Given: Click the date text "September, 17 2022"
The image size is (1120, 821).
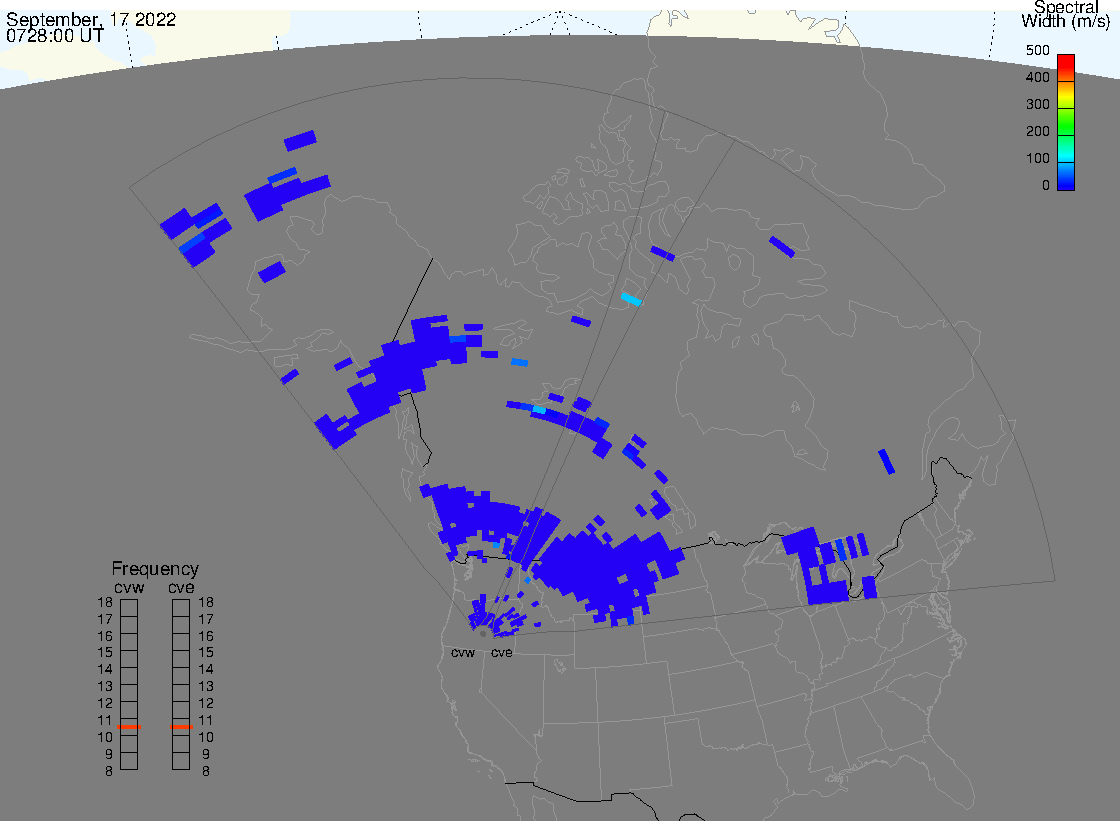Looking at the screenshot, I should click(91, 19).
